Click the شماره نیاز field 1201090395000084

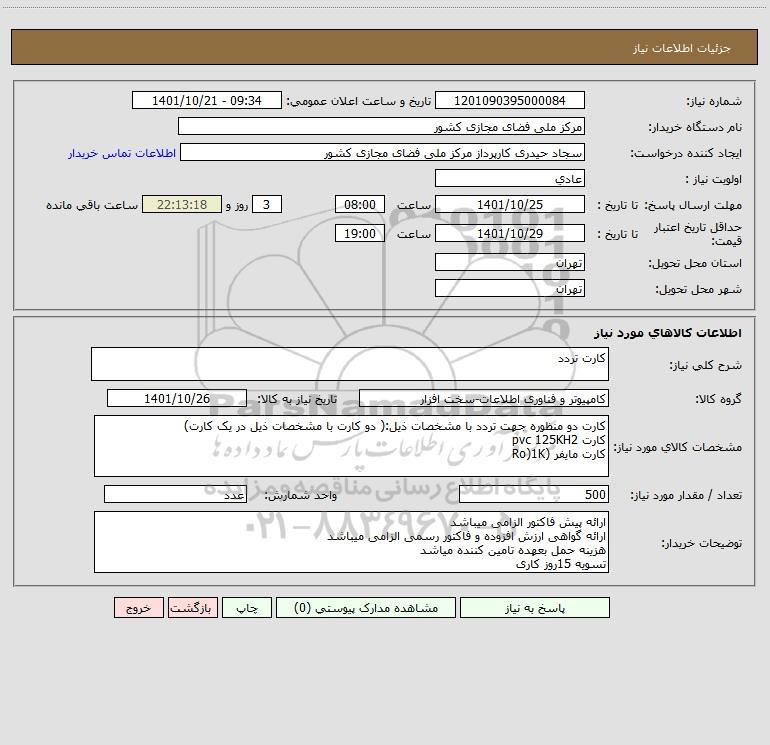pos(510,100)
